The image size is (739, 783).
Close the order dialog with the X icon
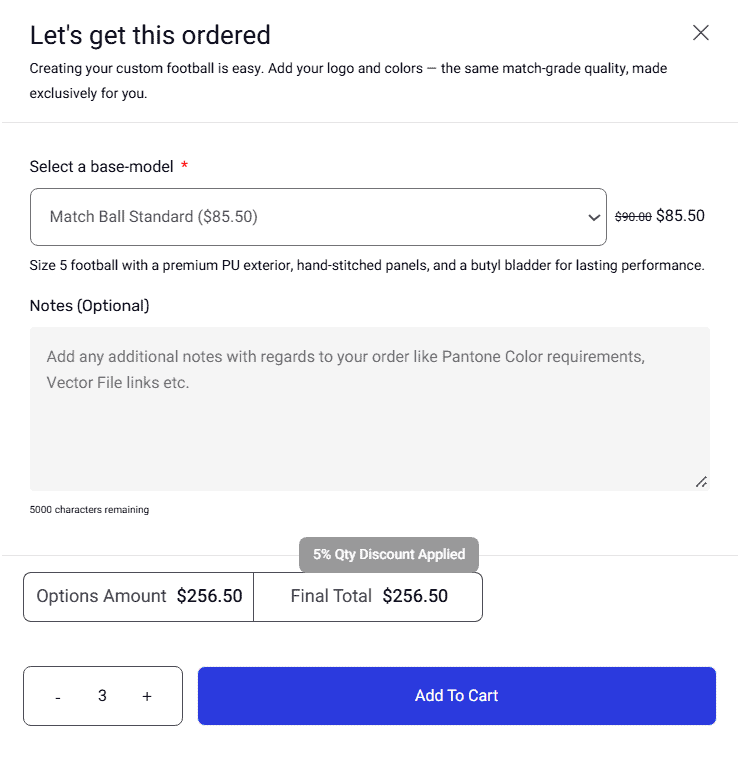pyautogui.click(x=701, y=33)
